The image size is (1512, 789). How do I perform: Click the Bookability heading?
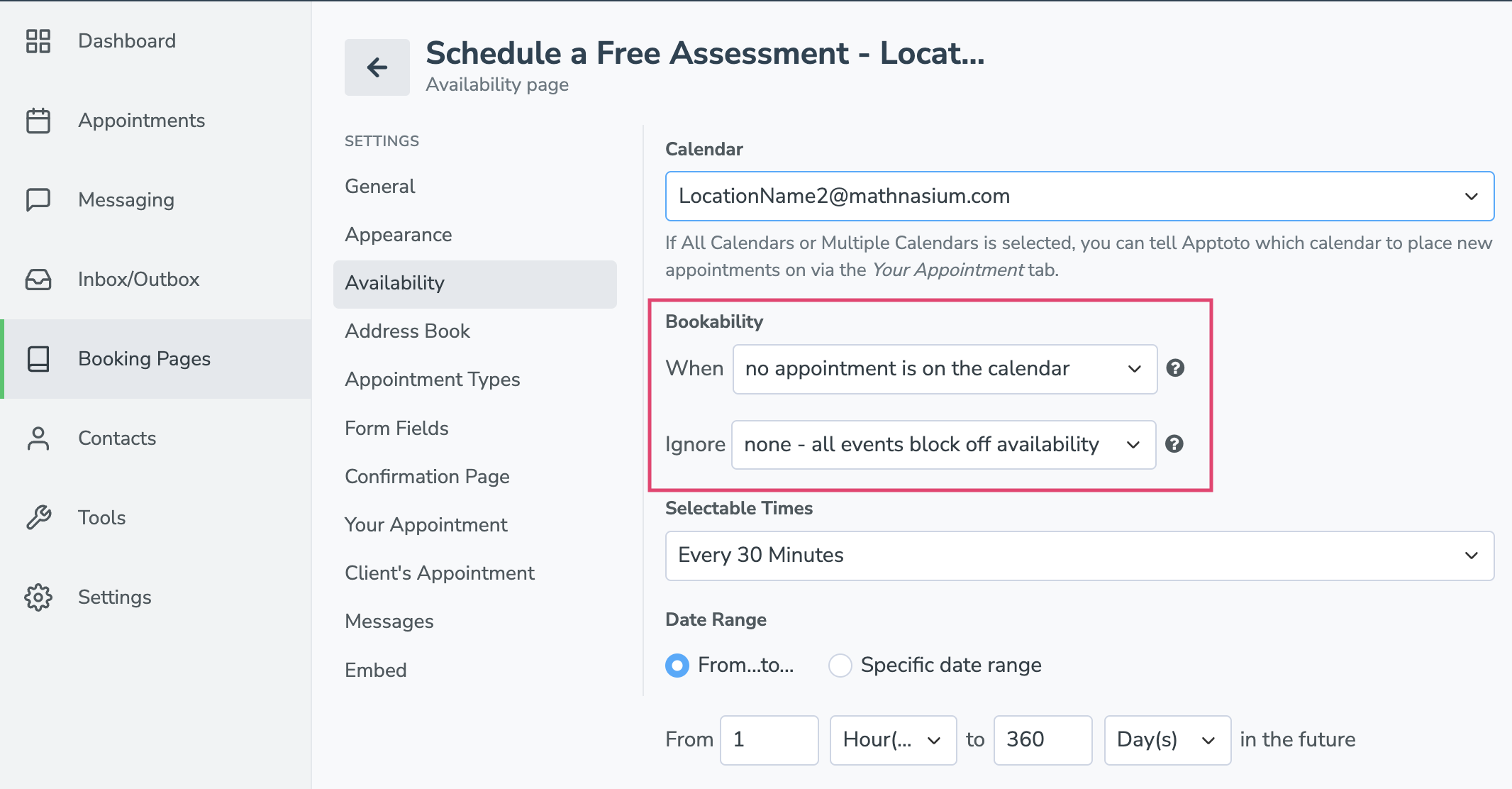(714, 321)
